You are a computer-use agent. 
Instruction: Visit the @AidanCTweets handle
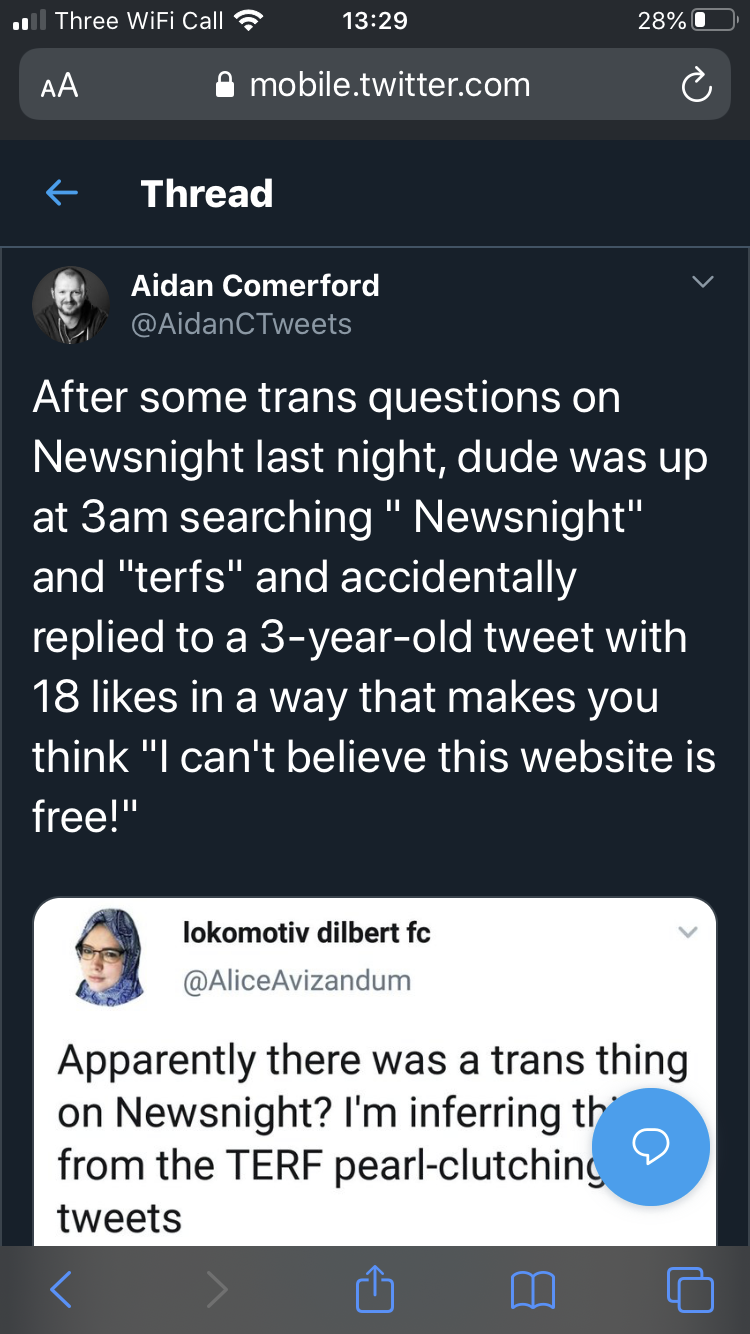click(241, 324)
